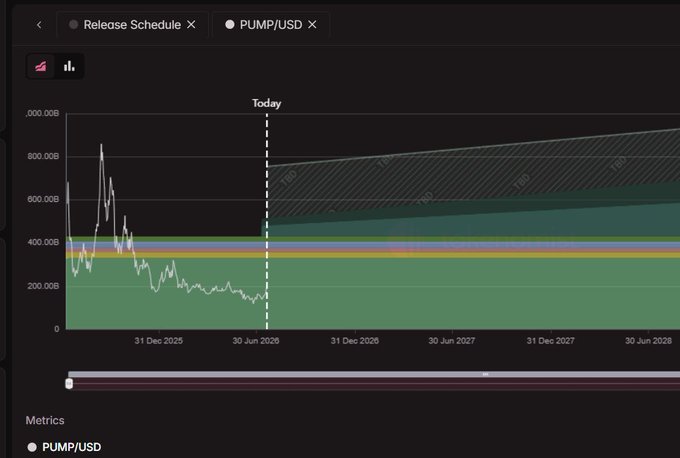Click the Metrics heading

tap(45, 420)
